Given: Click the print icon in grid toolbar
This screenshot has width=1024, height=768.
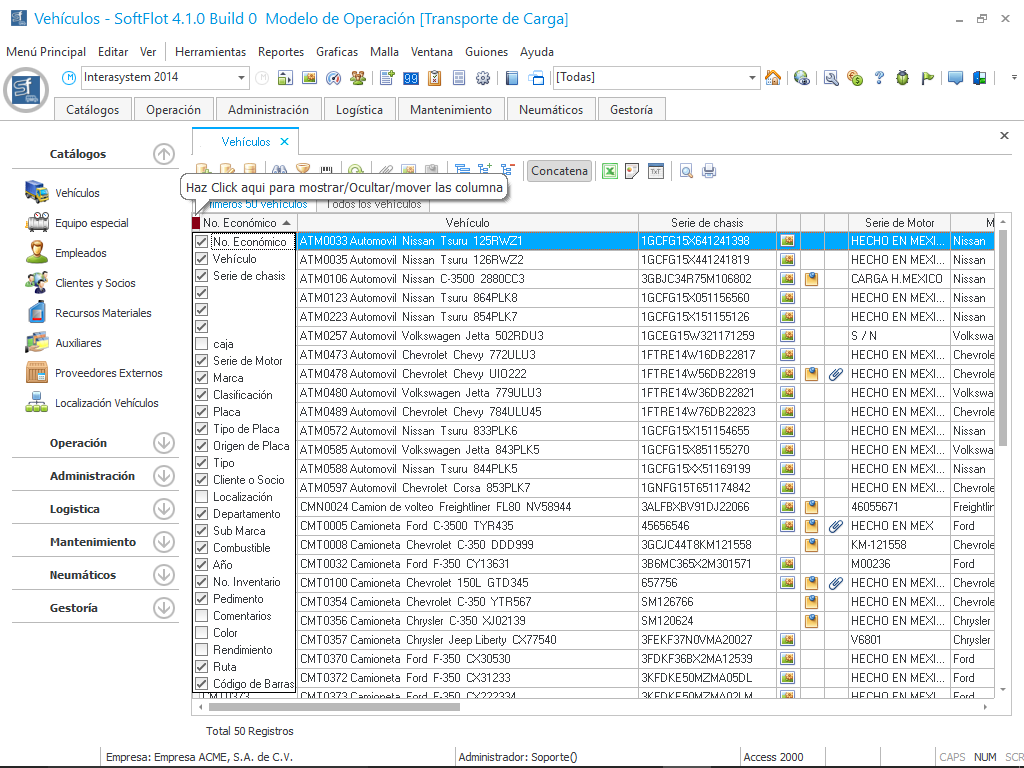Looking at the screenshot, I should [x=709, y=171].
